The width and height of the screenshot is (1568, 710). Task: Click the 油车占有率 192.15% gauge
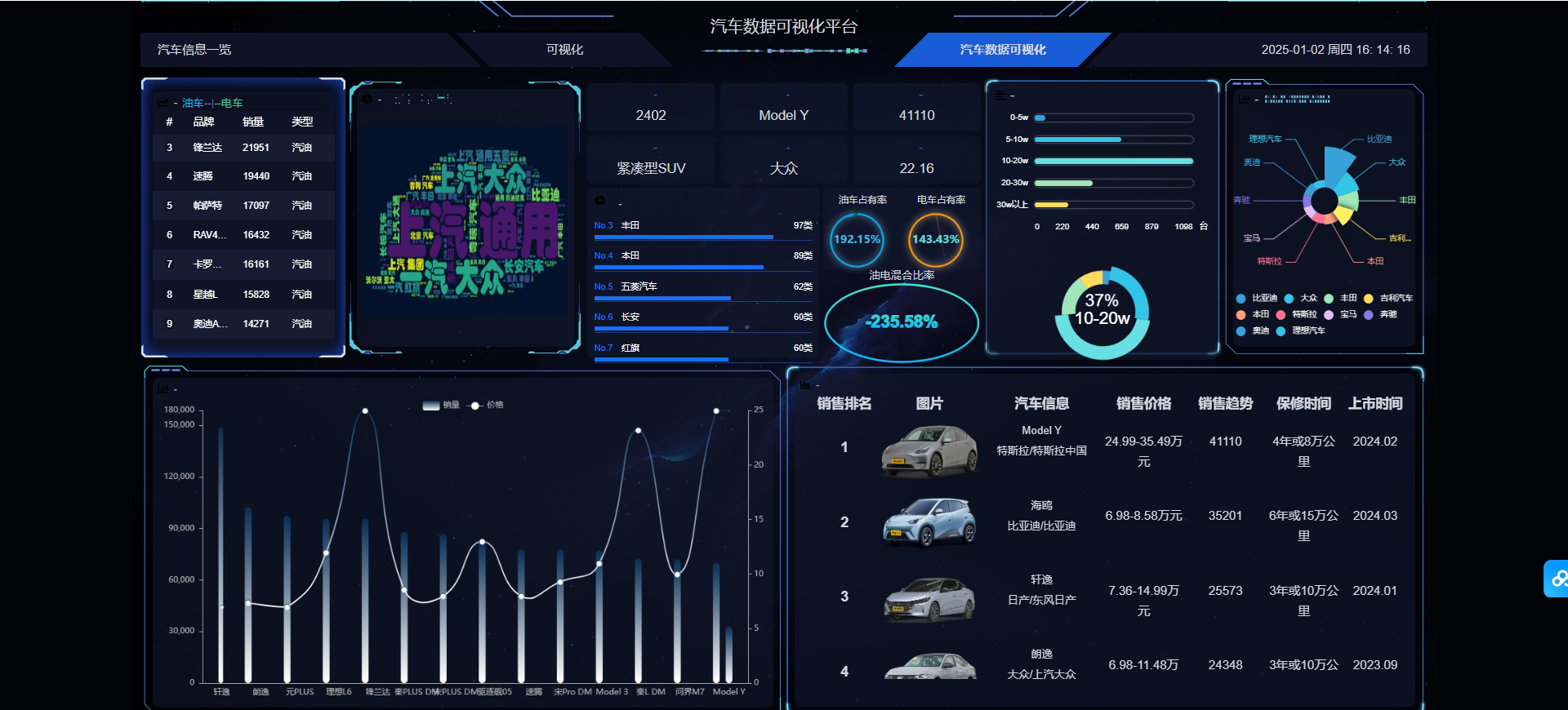(857, 240)
